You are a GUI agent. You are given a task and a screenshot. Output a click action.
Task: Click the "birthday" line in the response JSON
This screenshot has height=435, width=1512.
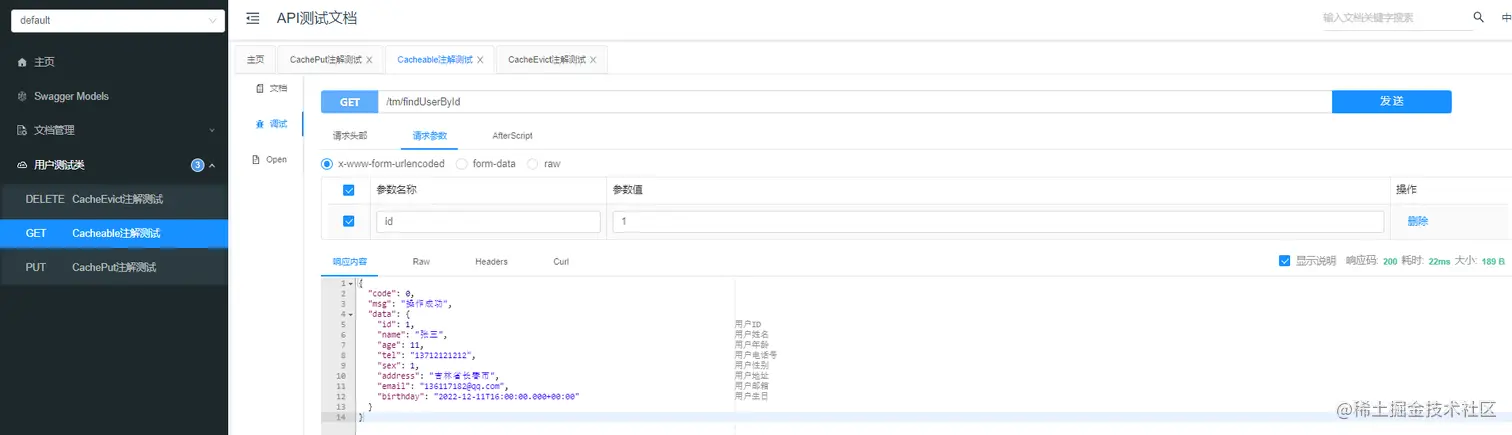pyautogui.click(x=478, y=397)
